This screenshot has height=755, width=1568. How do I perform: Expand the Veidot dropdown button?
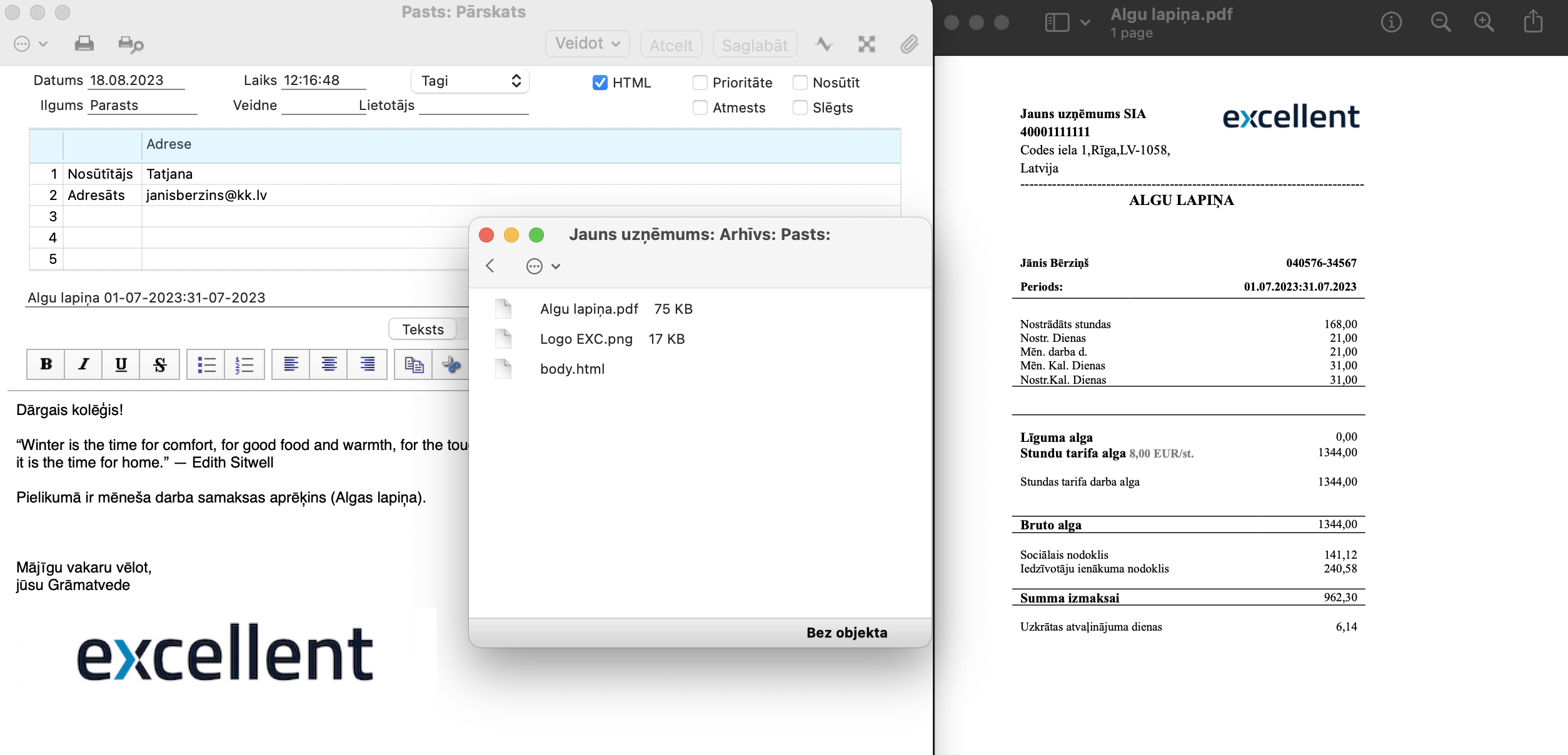[587, 44]
